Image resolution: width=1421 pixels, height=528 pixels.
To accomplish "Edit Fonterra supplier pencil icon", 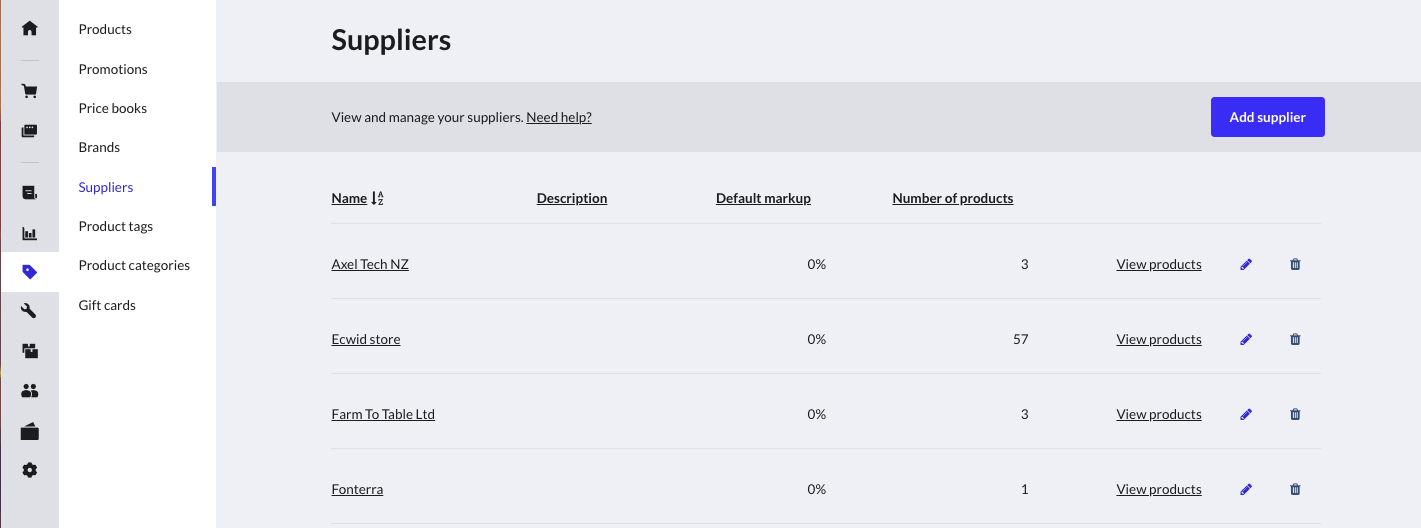I will pos(1246,490).
